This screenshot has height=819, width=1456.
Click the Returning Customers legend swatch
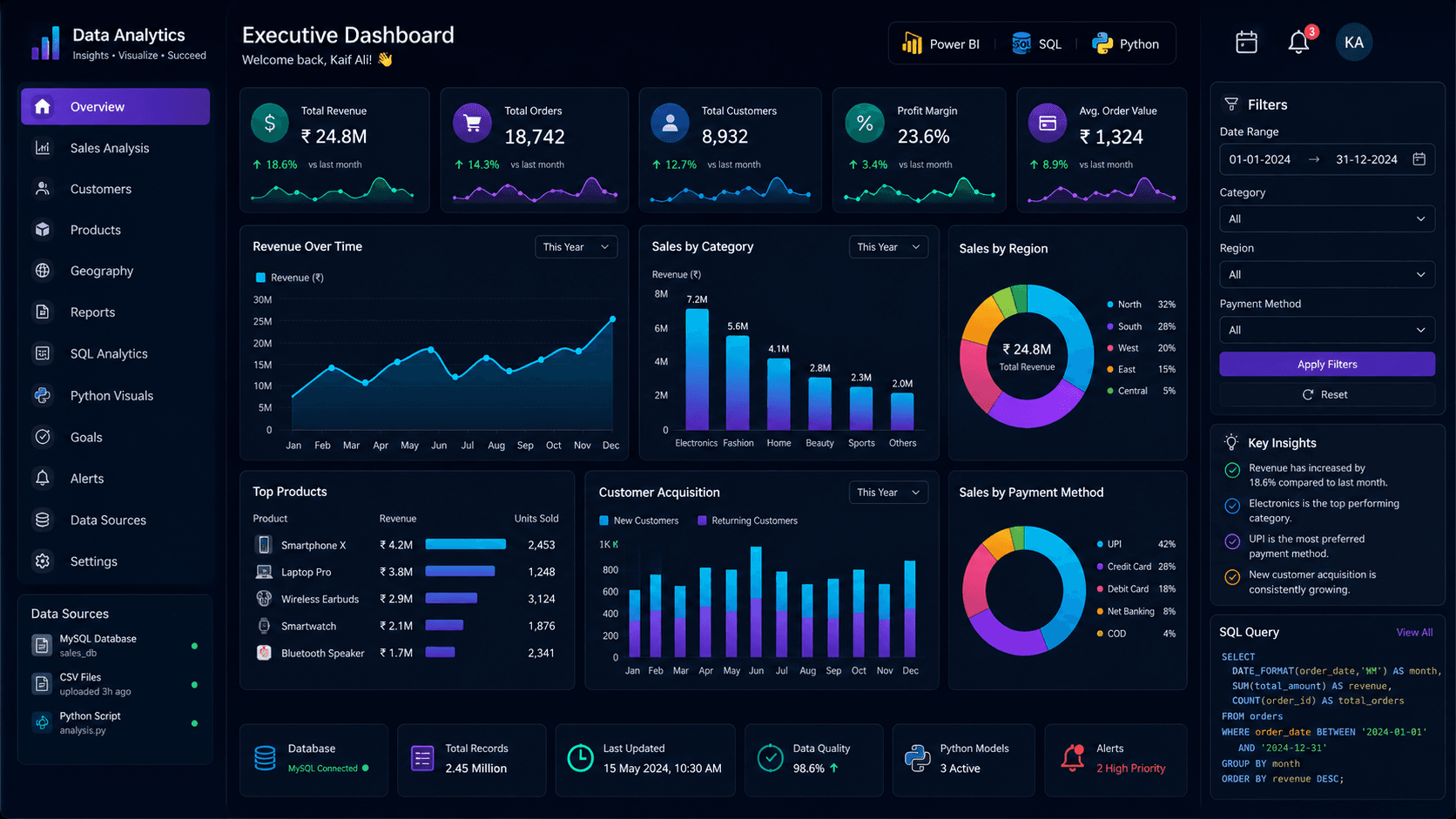(702, 520)
